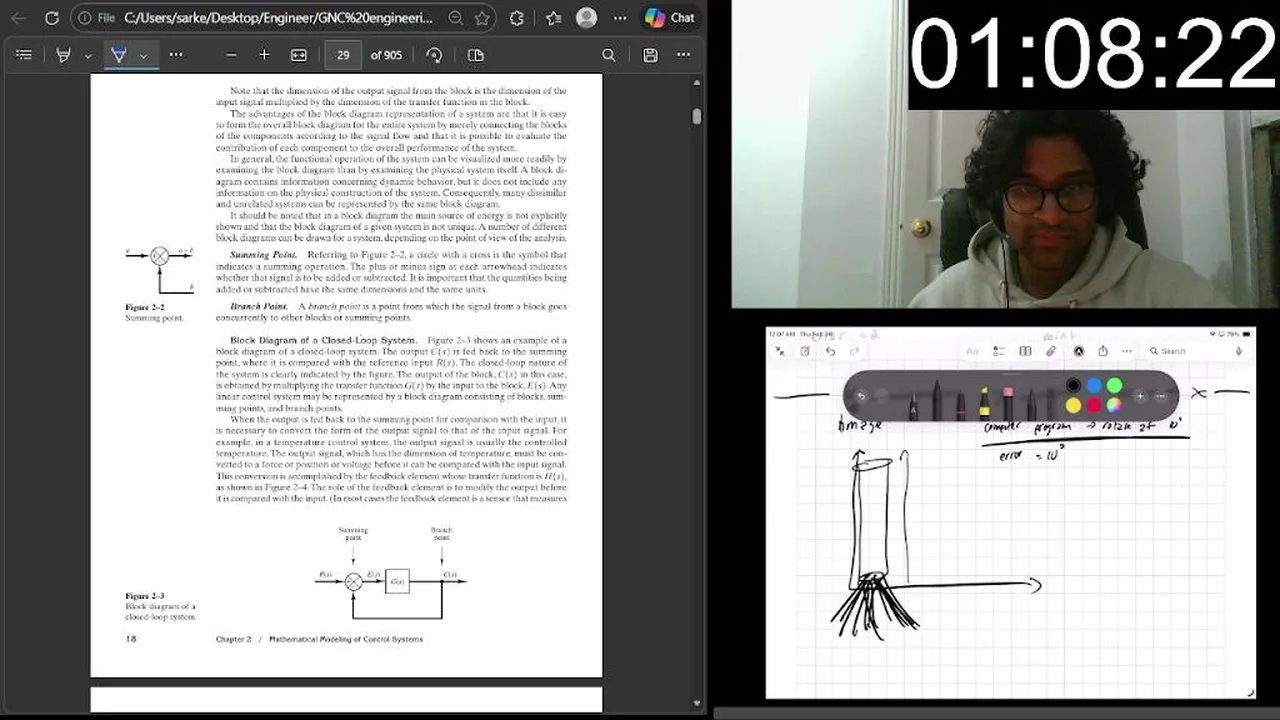Open browser settings and more menu
Screen dimensions: 1280x720
point(620,18)
